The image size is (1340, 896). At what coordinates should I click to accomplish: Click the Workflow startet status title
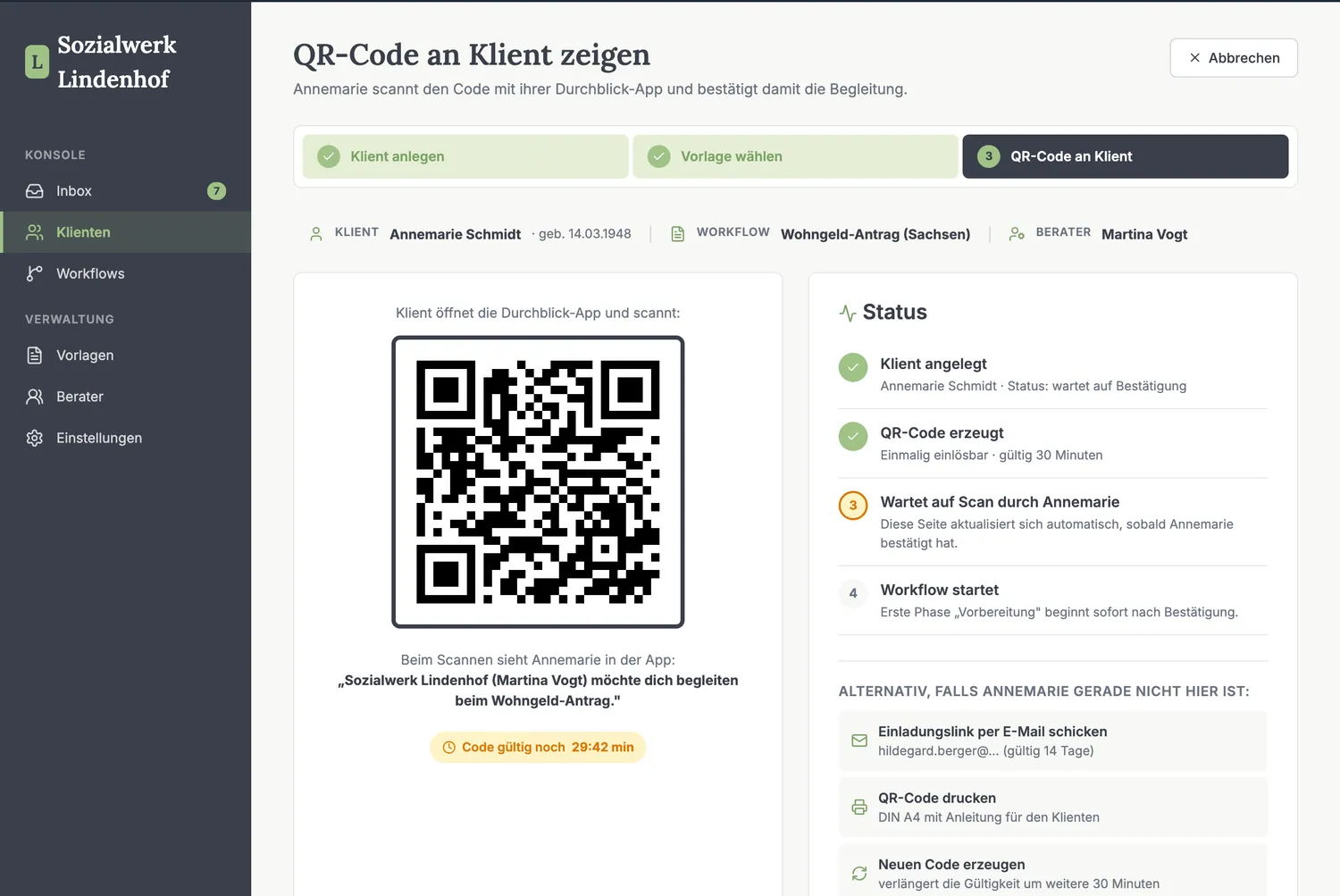point(940,590)
